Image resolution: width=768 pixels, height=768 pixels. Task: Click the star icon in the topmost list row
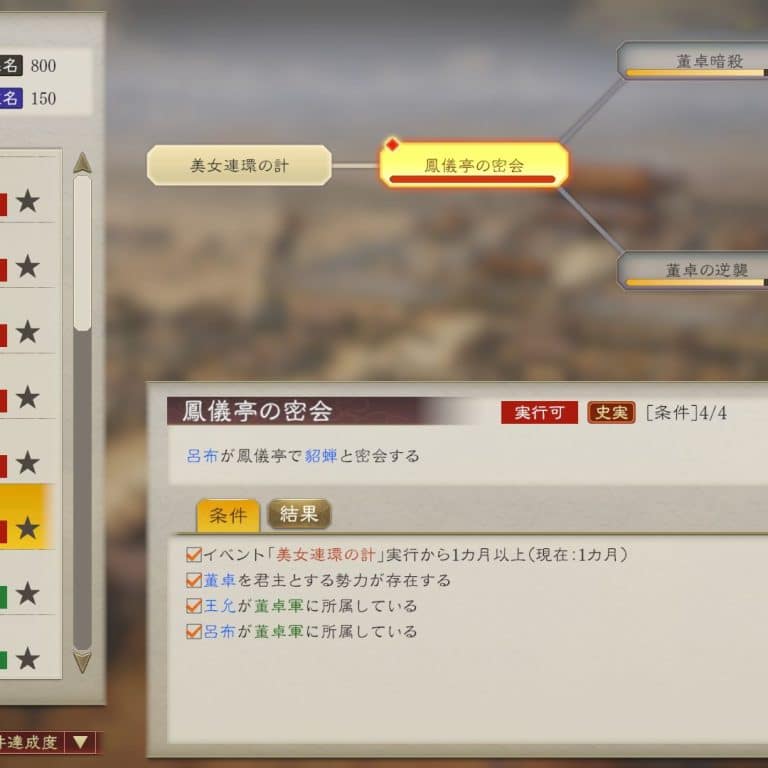tap(28, 201)
